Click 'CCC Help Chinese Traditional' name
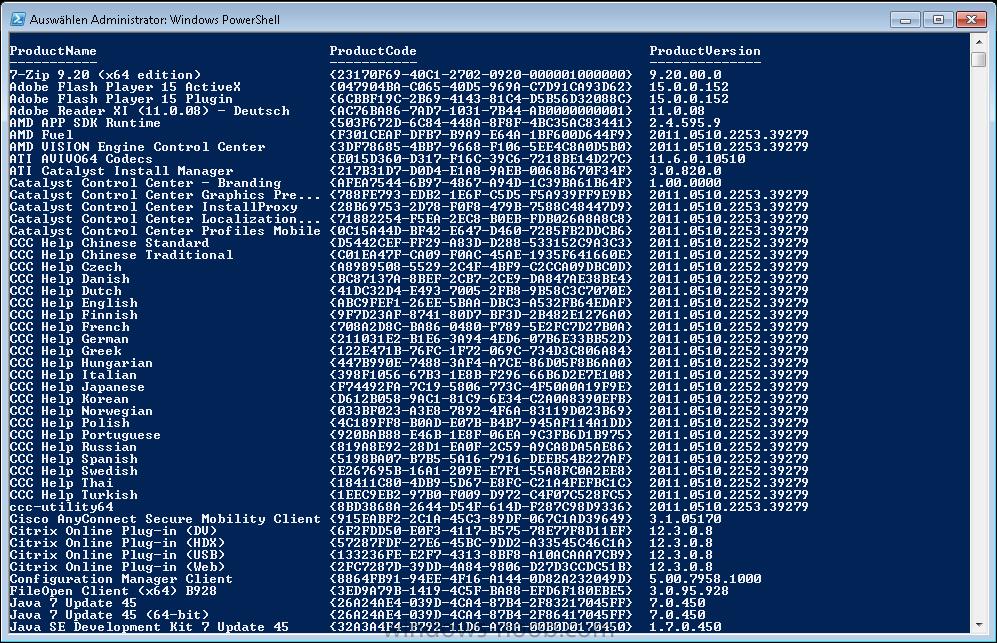The image size is (997, 643). pos(121,255)
